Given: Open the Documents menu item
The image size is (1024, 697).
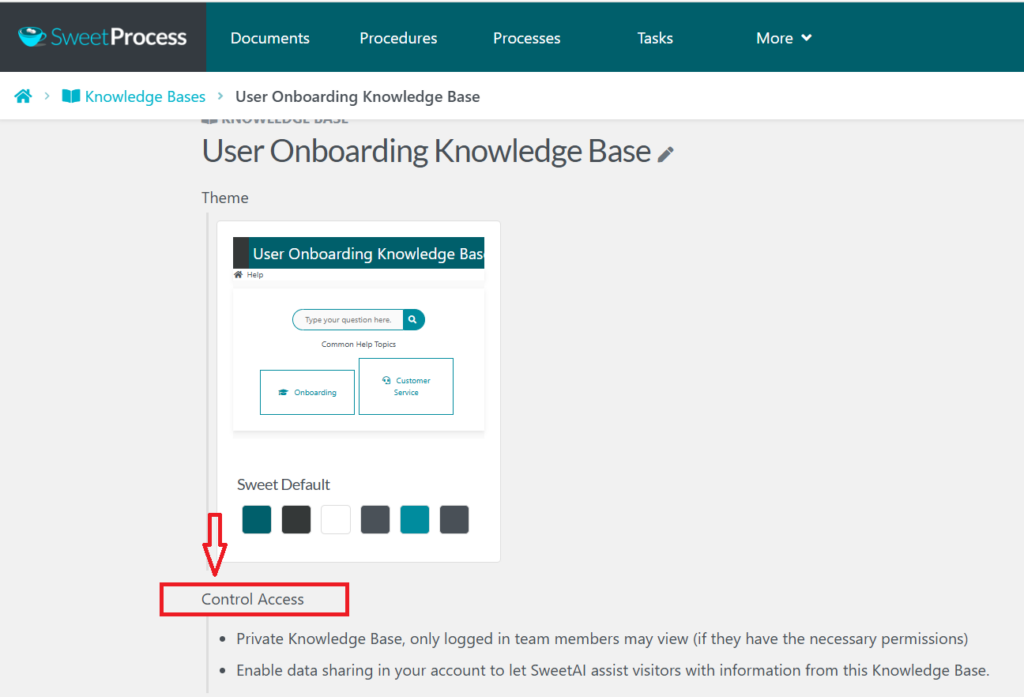Looking at the screenshot, I should point(270,38).
